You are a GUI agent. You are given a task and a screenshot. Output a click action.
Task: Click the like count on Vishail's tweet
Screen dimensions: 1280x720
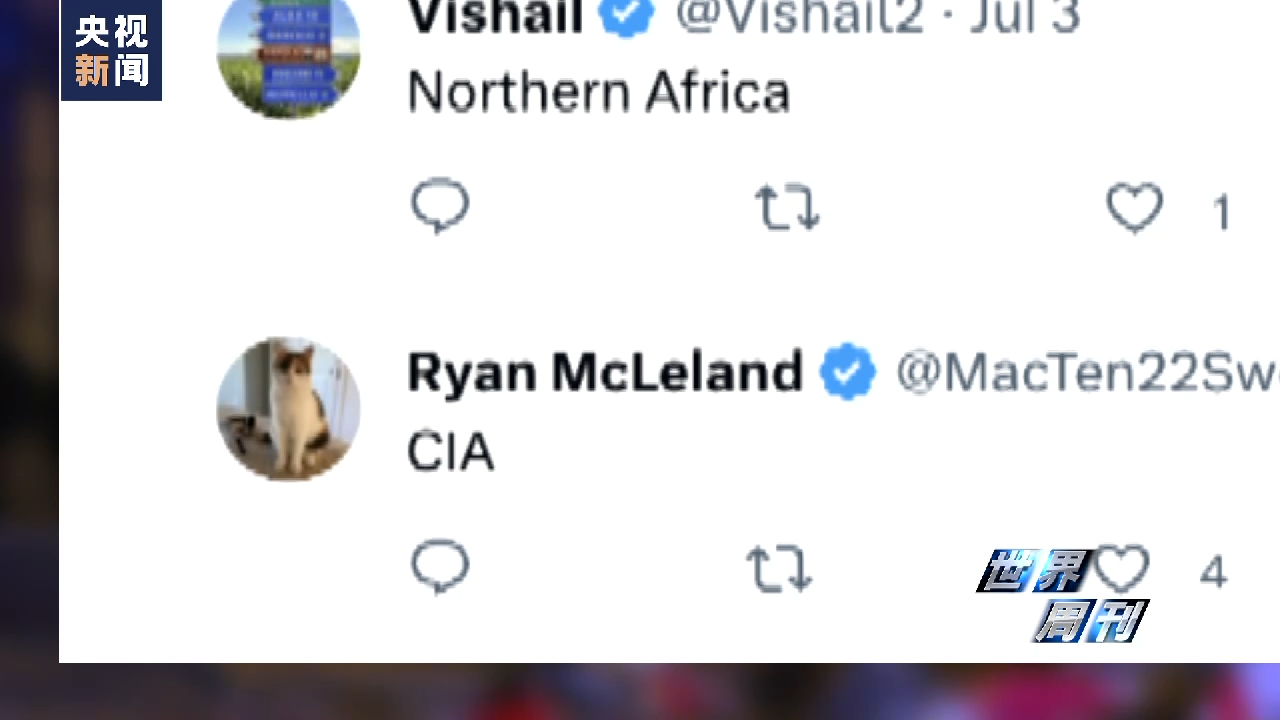pos(1221,212)
